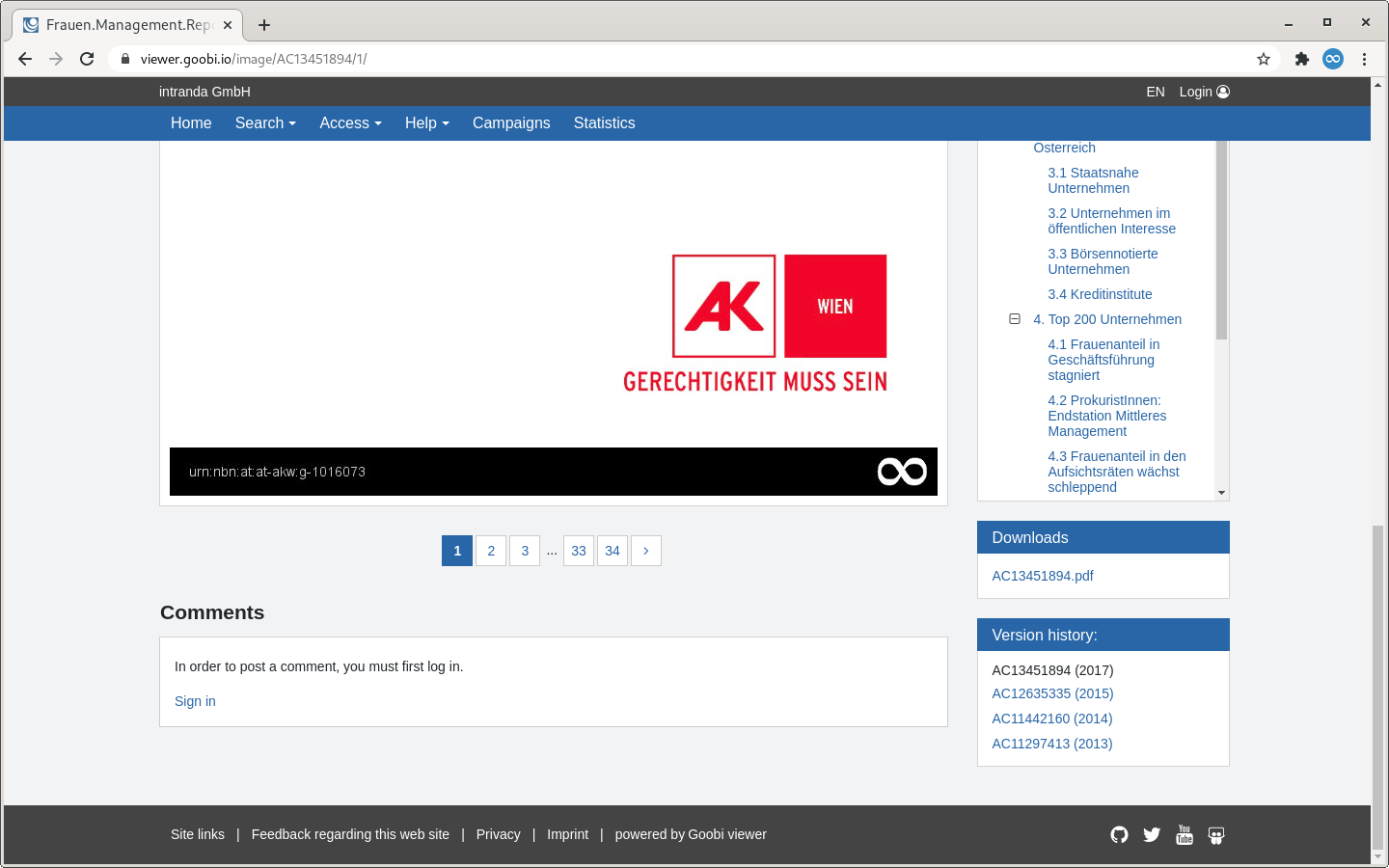Click the white infinity logo on image footer

(902, 471)
